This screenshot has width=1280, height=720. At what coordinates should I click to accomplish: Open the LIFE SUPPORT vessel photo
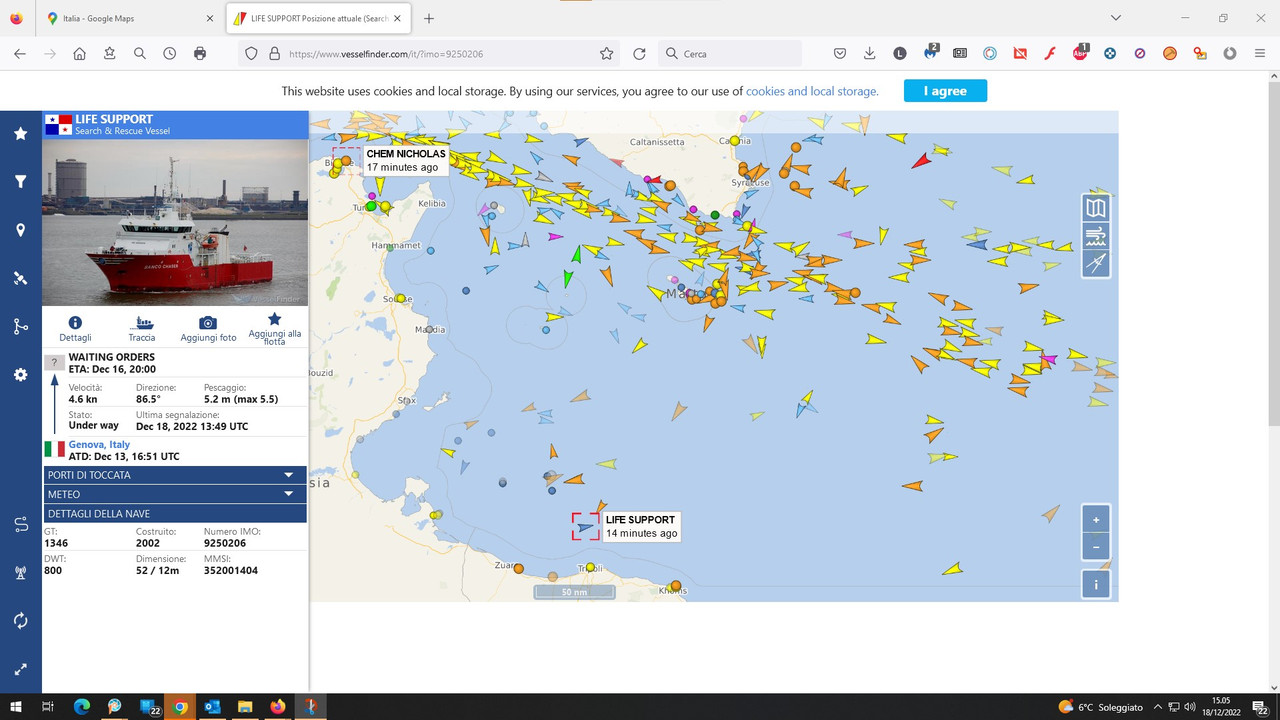tap(175, 222)
